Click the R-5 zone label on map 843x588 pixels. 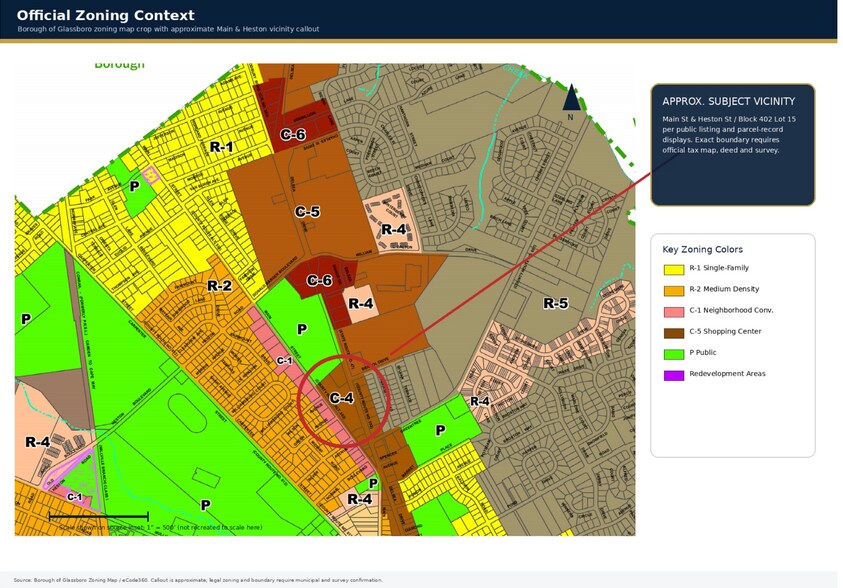pyautogui.click(x=555, y=303)
